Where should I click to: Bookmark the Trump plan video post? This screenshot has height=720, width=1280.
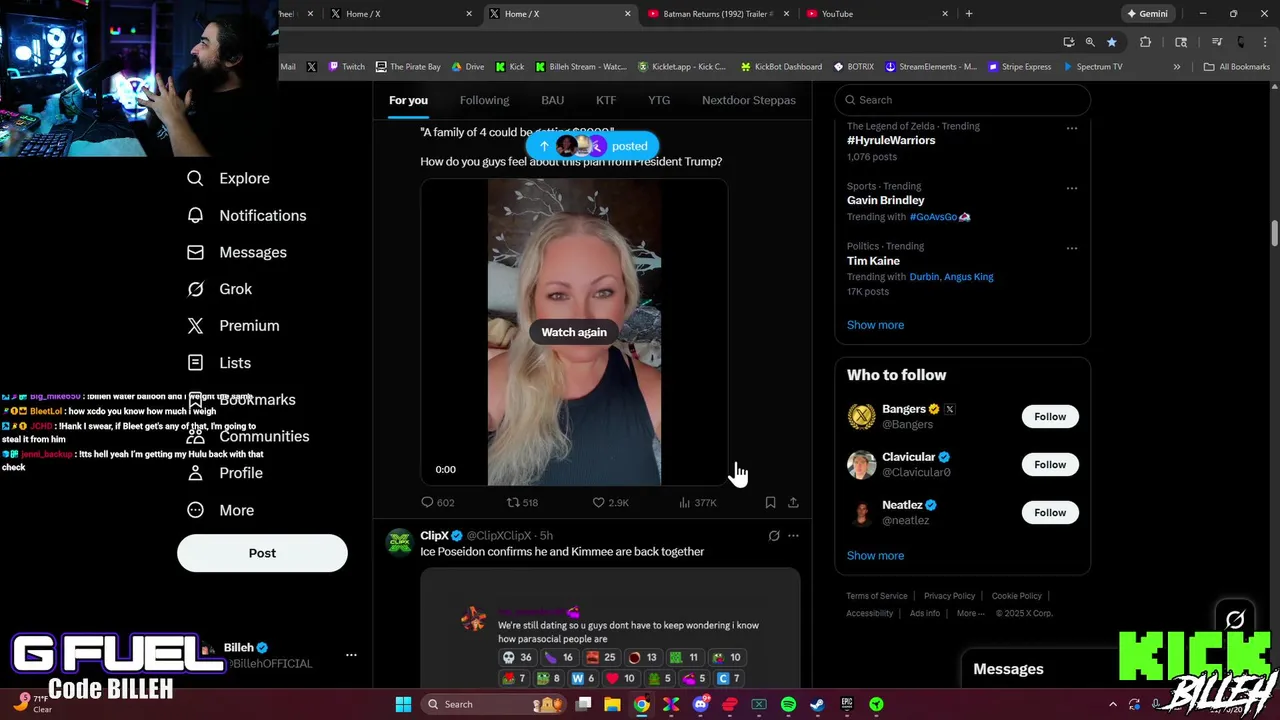click(770, 502)
